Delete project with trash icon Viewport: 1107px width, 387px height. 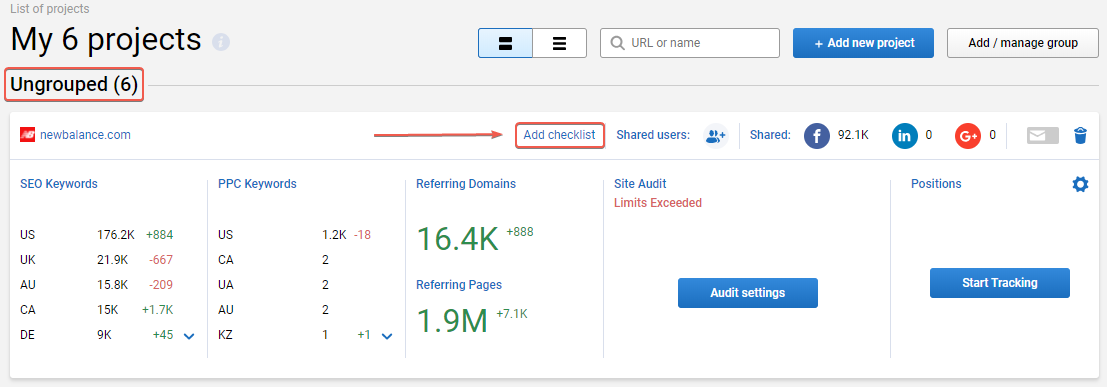coord(1080,136)
